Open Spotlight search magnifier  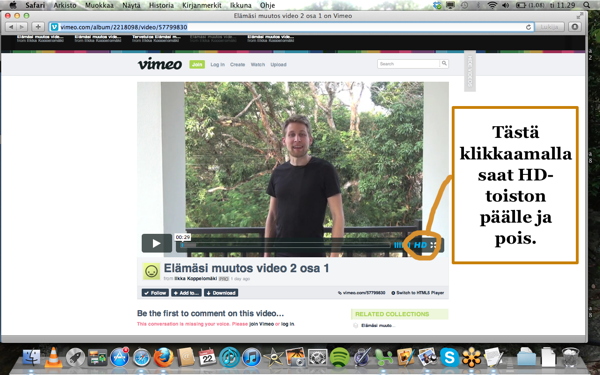point(587,5)
